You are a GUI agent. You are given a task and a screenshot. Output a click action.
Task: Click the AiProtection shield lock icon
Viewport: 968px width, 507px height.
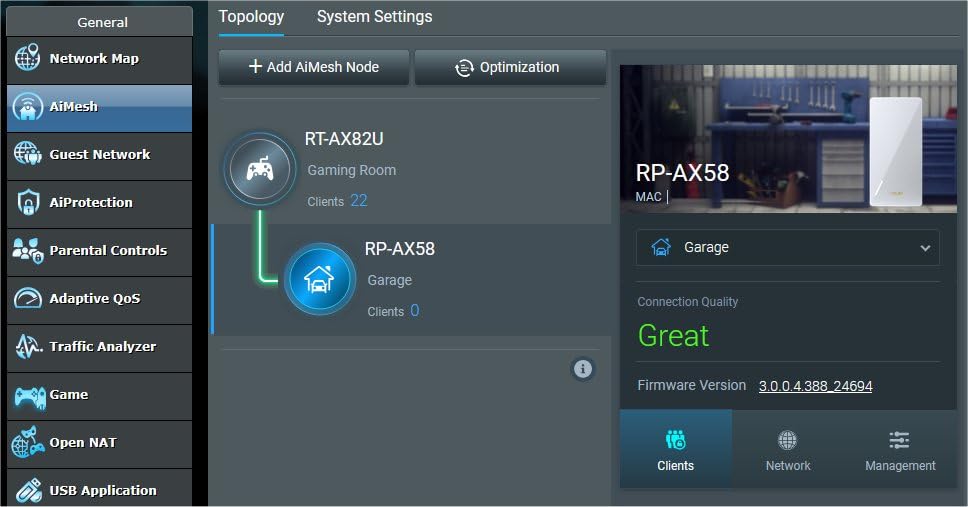(28, 202)
